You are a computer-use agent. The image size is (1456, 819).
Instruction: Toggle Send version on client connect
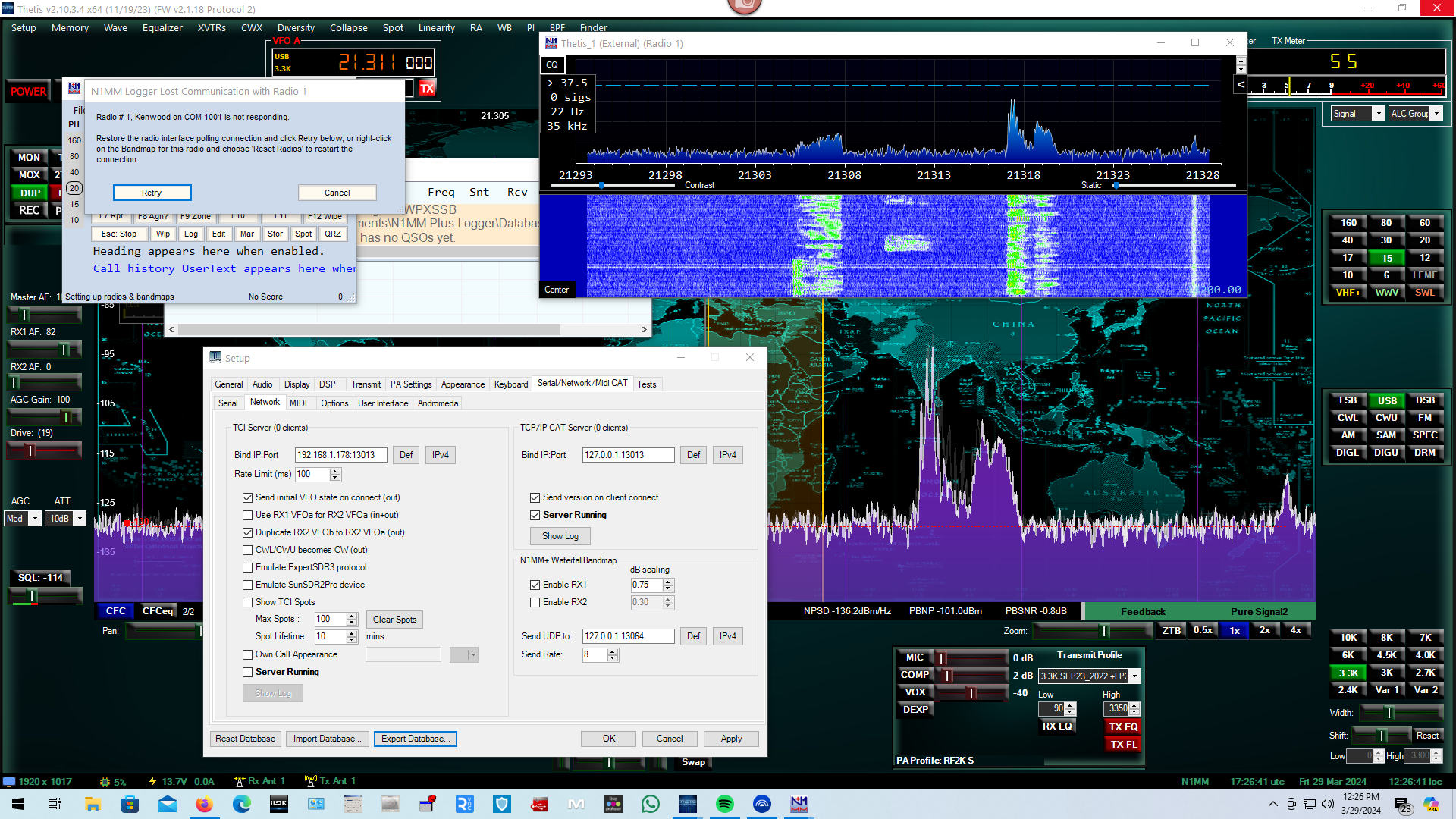pos(535,497)
